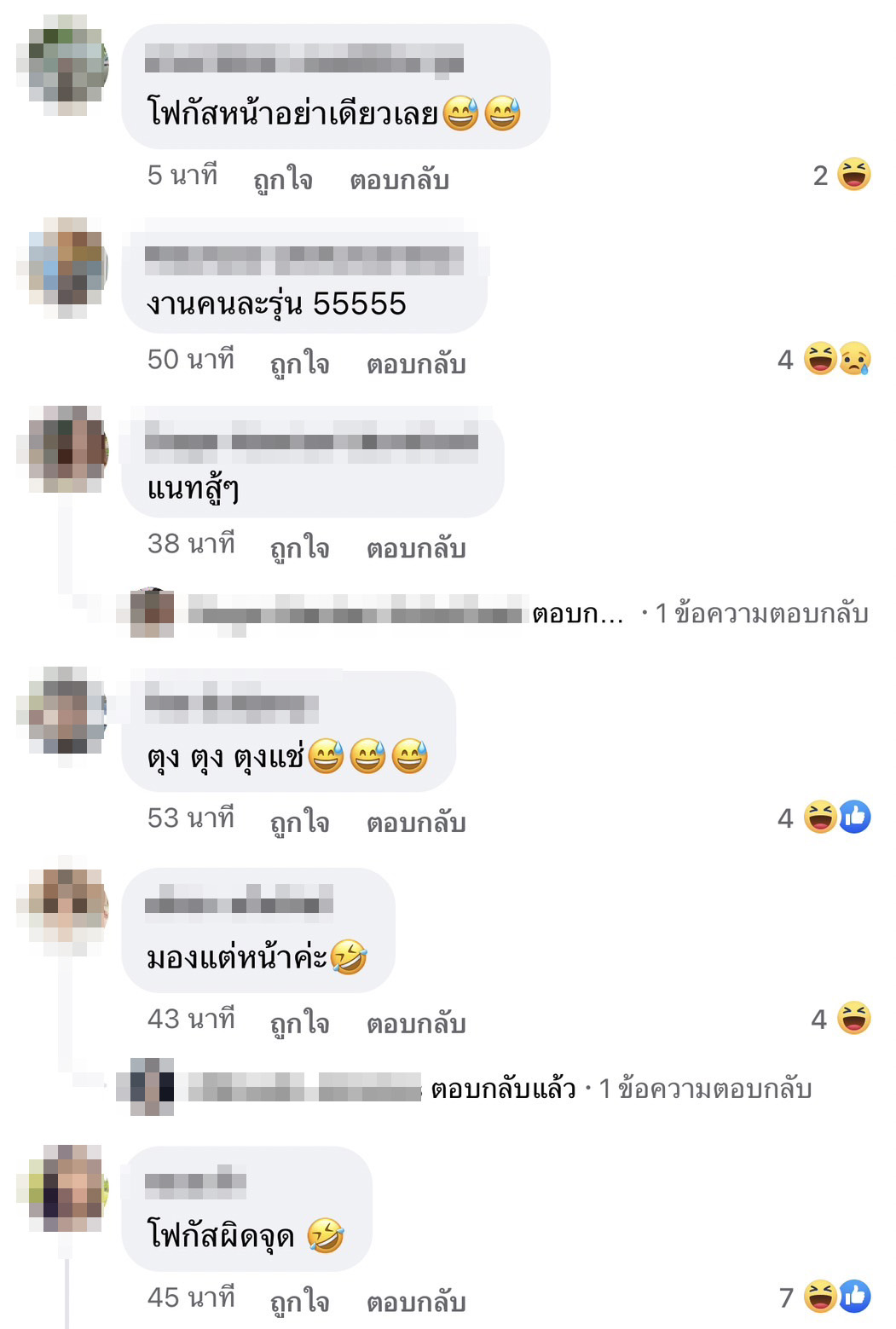Click ตอบกลับ under the 43 นาที comment
The width and height of the screenshot is (896, 1329).
(x=416, y=1023)
